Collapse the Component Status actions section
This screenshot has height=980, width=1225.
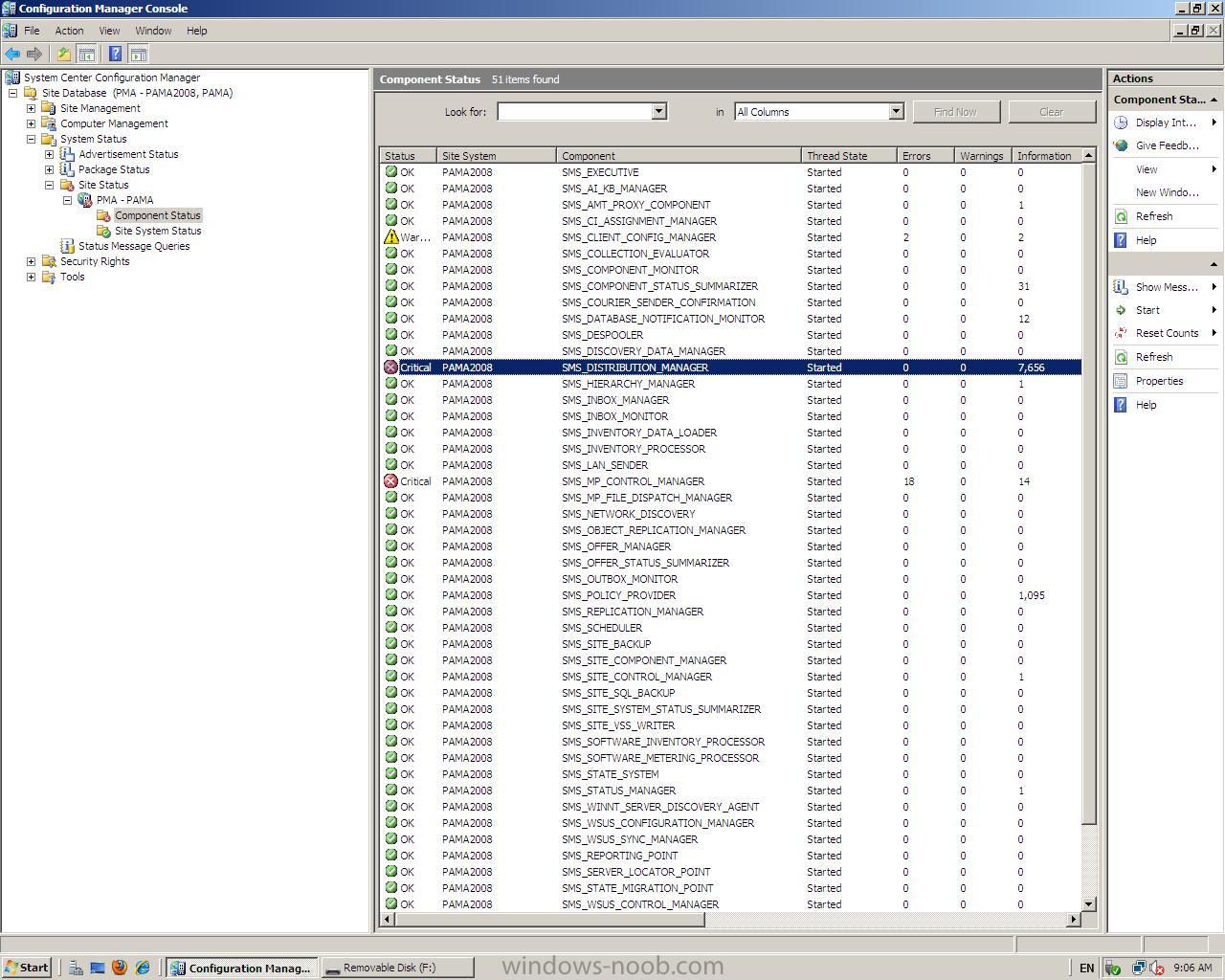click(1214, 100)
